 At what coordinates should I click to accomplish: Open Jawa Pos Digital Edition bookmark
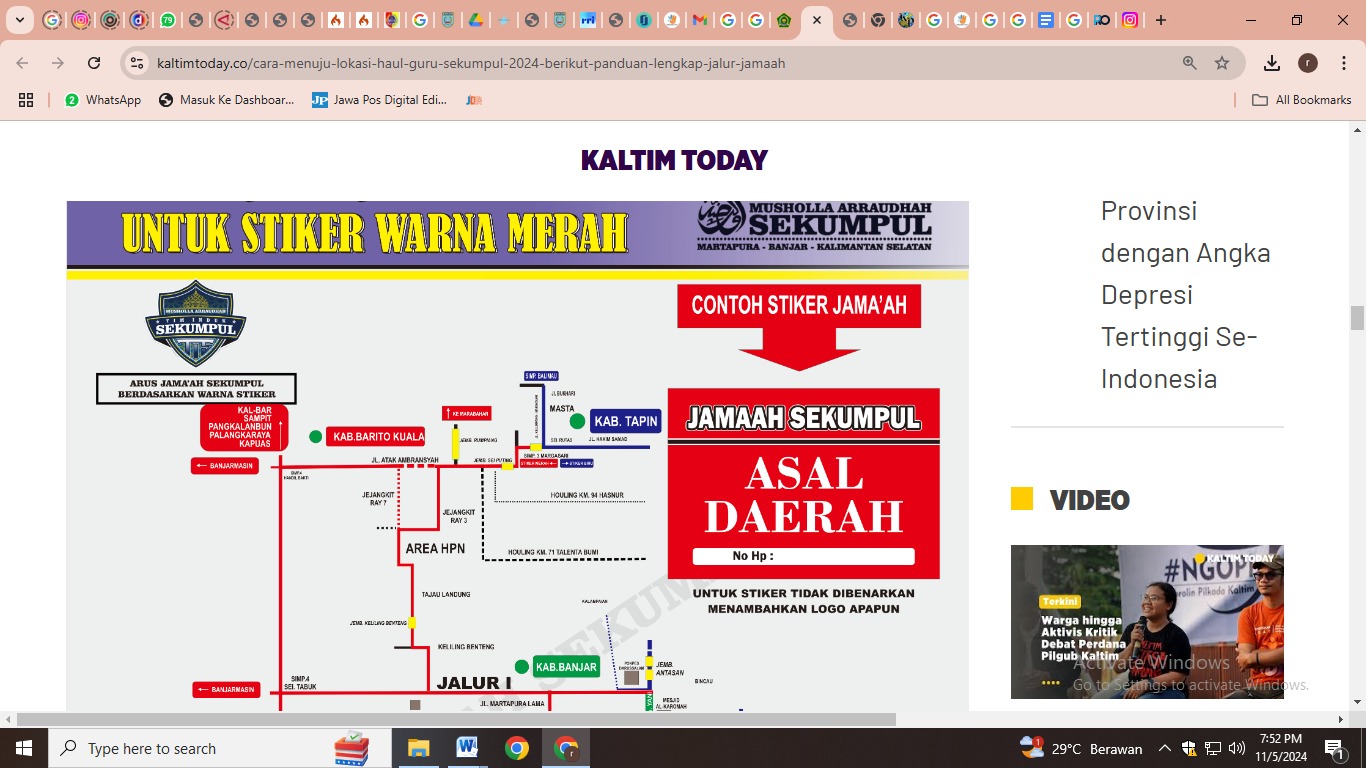click(x=379, y=100)
